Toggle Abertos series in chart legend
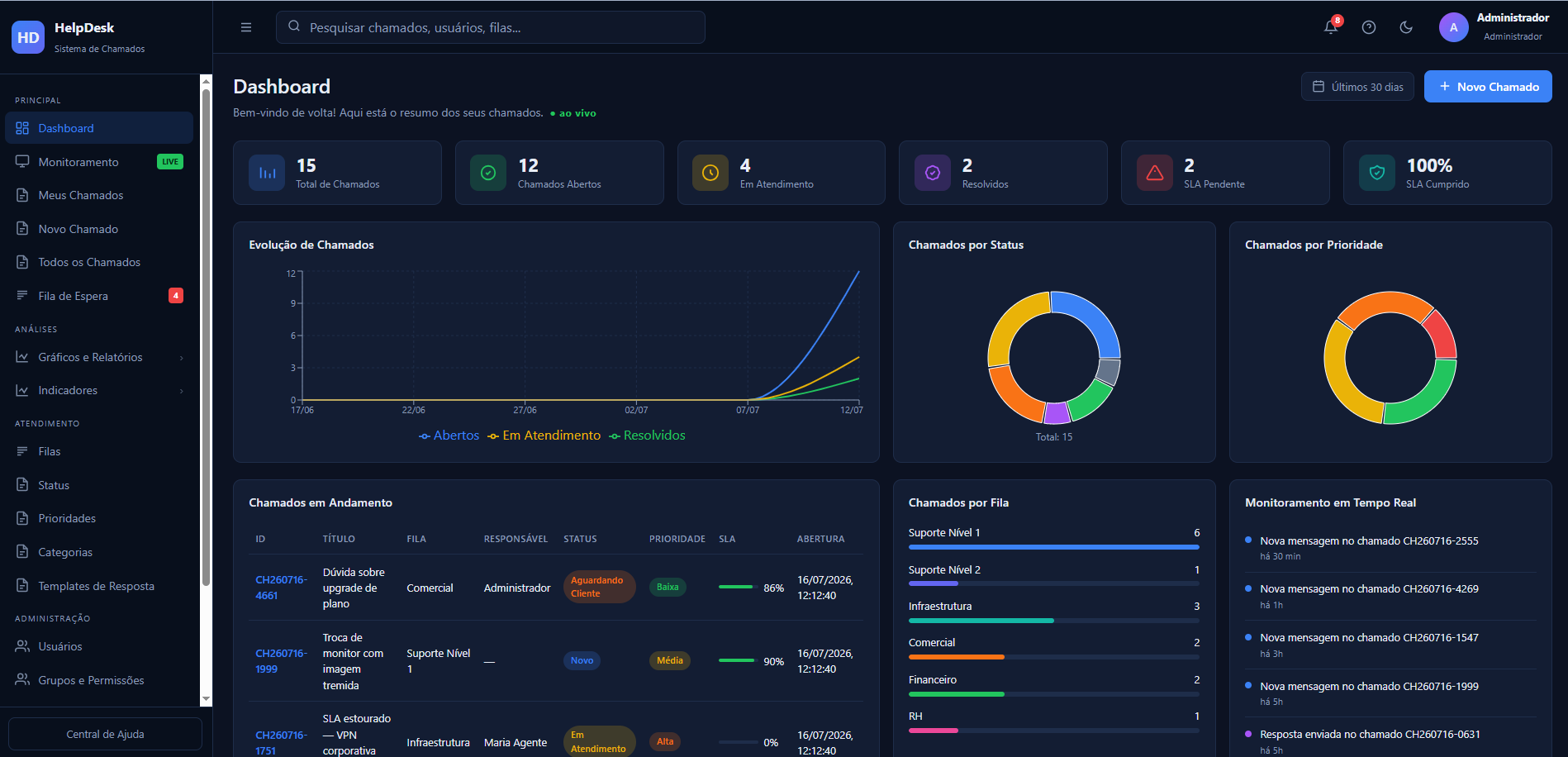Viewport: 1568px width, 757px height. tap(449, 436)
